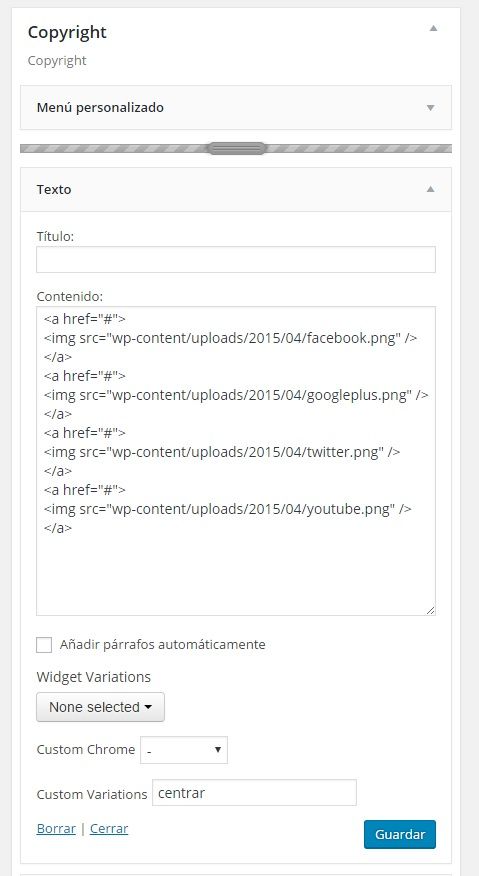Click the Texto widget header

tap(236, 189)
